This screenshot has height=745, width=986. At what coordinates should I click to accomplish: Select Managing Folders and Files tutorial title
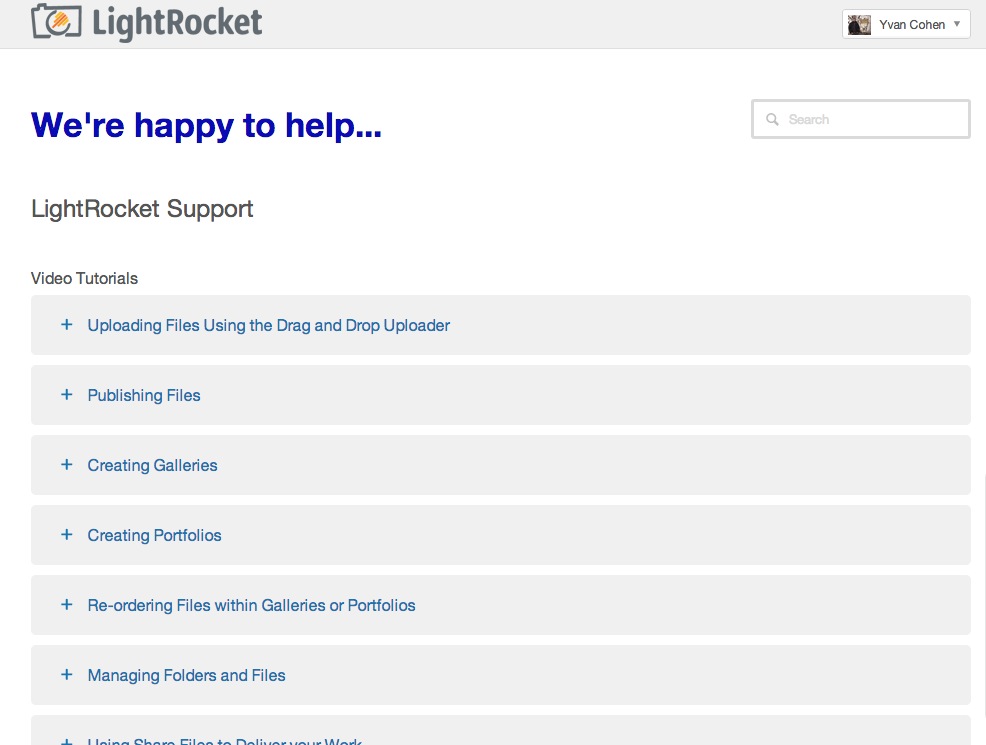click(x=186, y=675)
